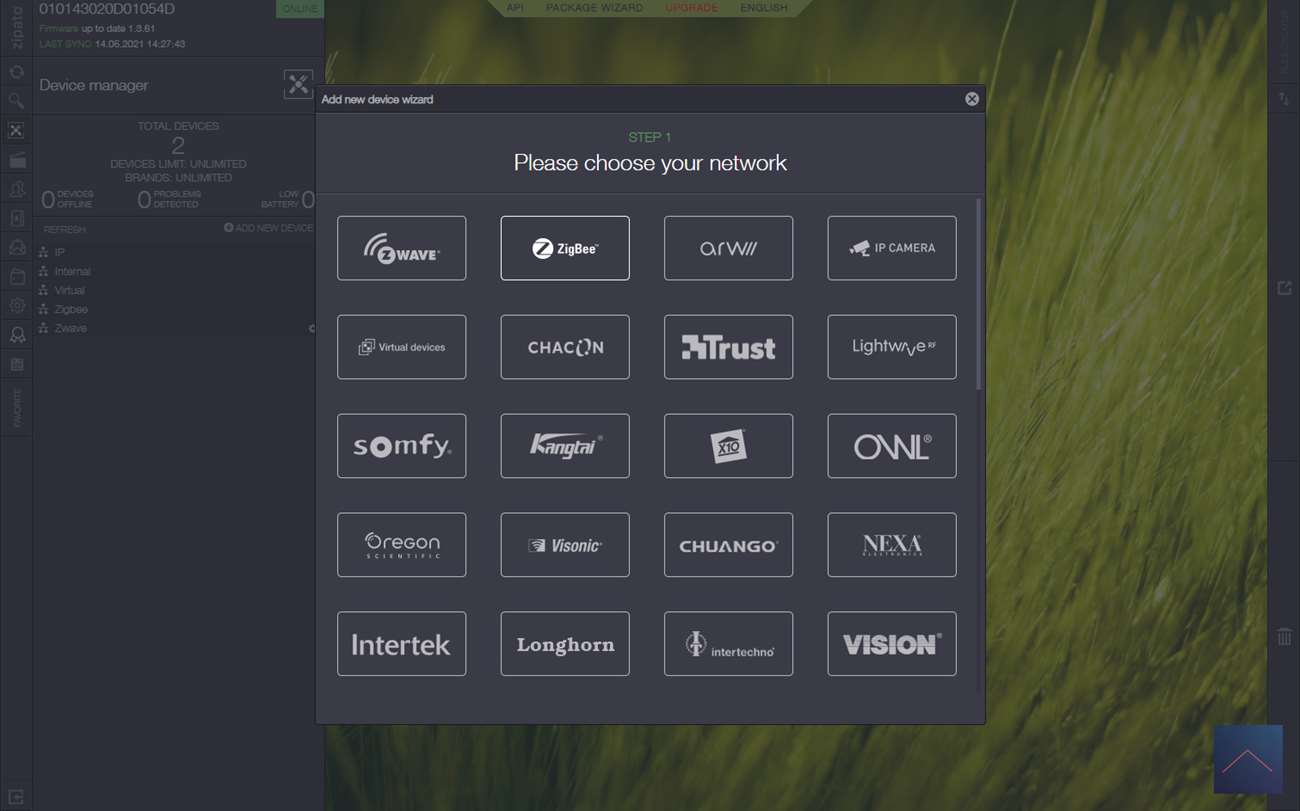
Task: Pick the Visonic brand tile
Action: (565, 545)
